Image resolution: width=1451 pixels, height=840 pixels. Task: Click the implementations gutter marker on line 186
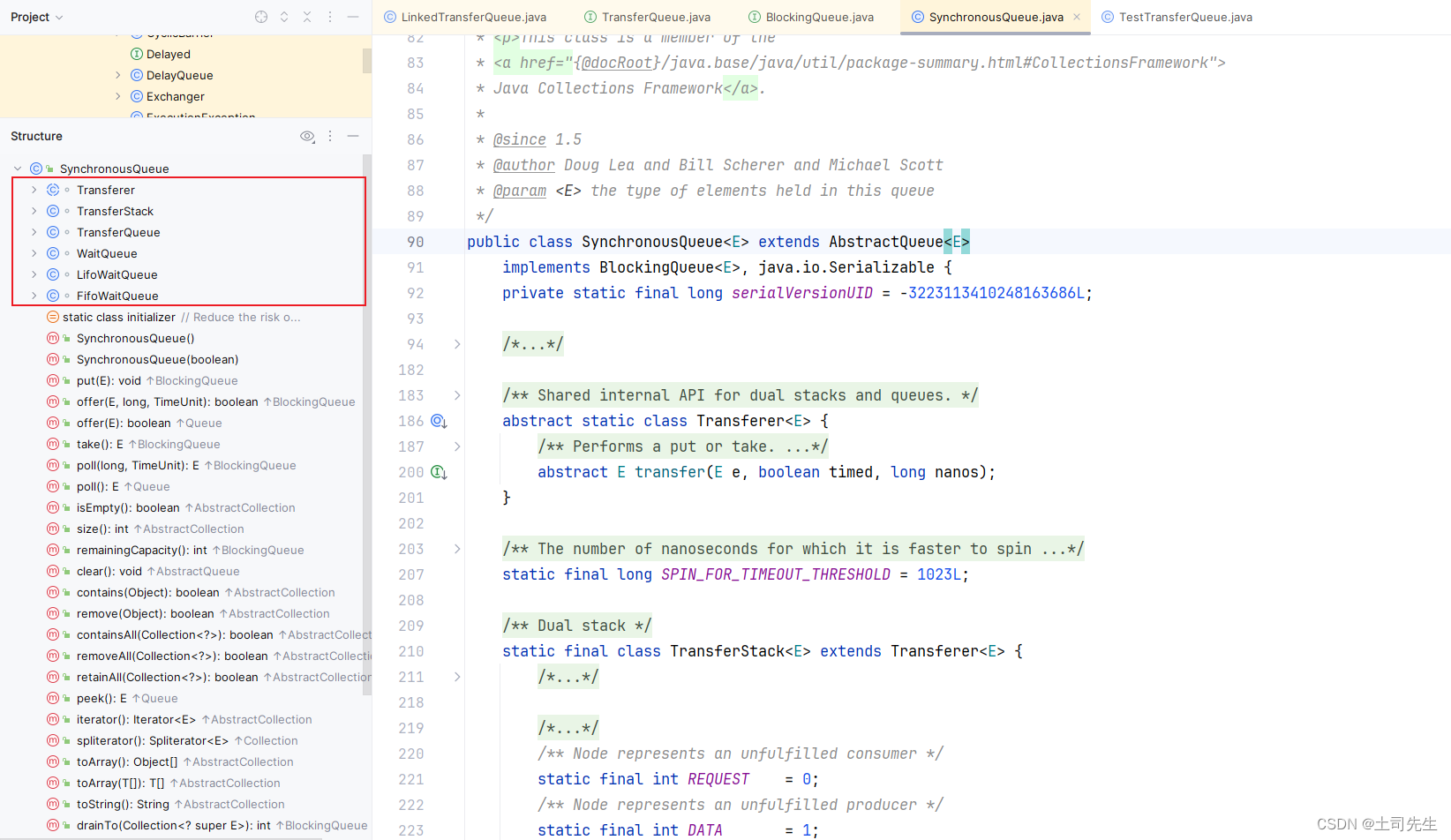pyautogui.click(x=439, y=421)
